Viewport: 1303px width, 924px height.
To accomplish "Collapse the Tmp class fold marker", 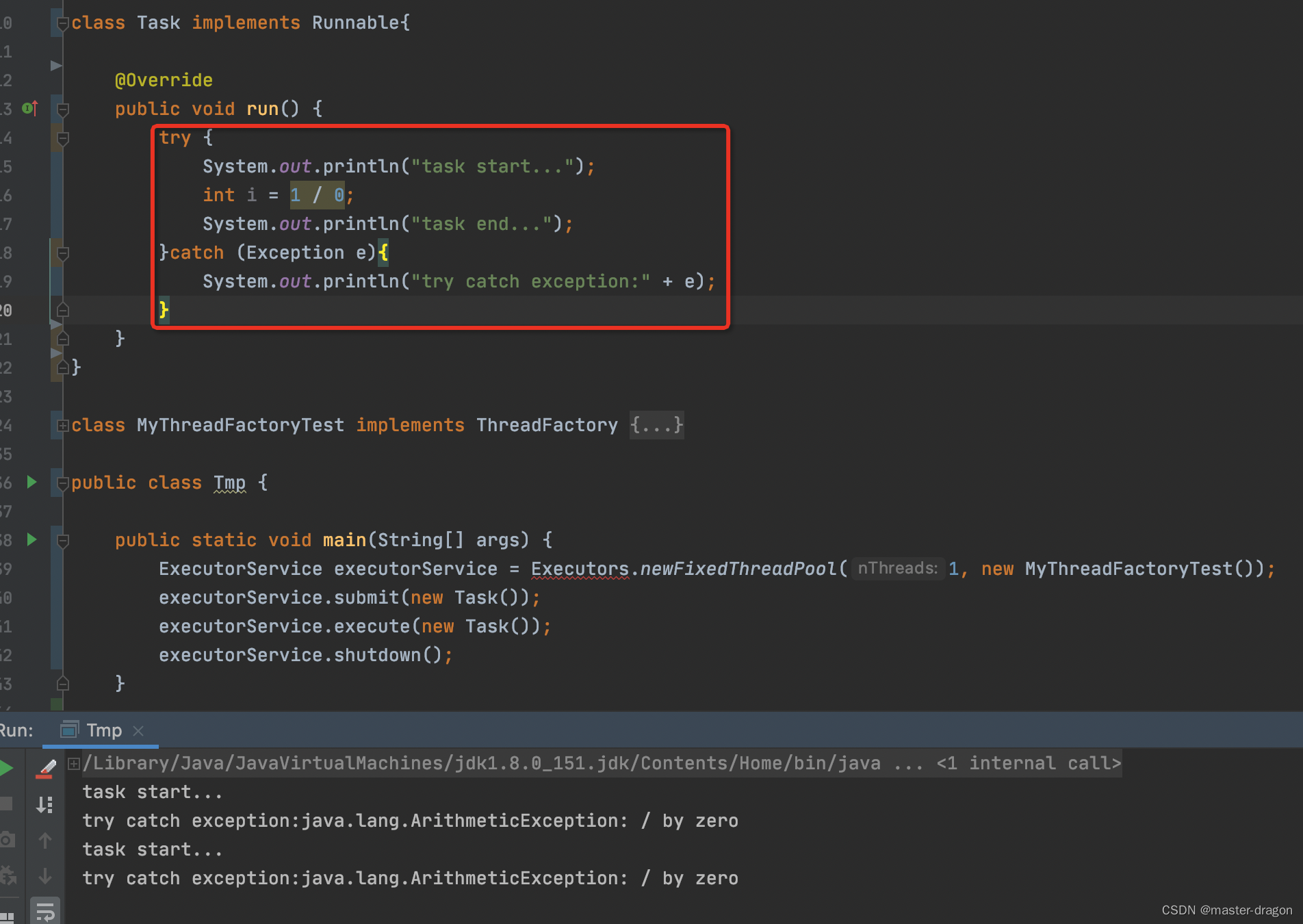I will click(x=62, y=483).
